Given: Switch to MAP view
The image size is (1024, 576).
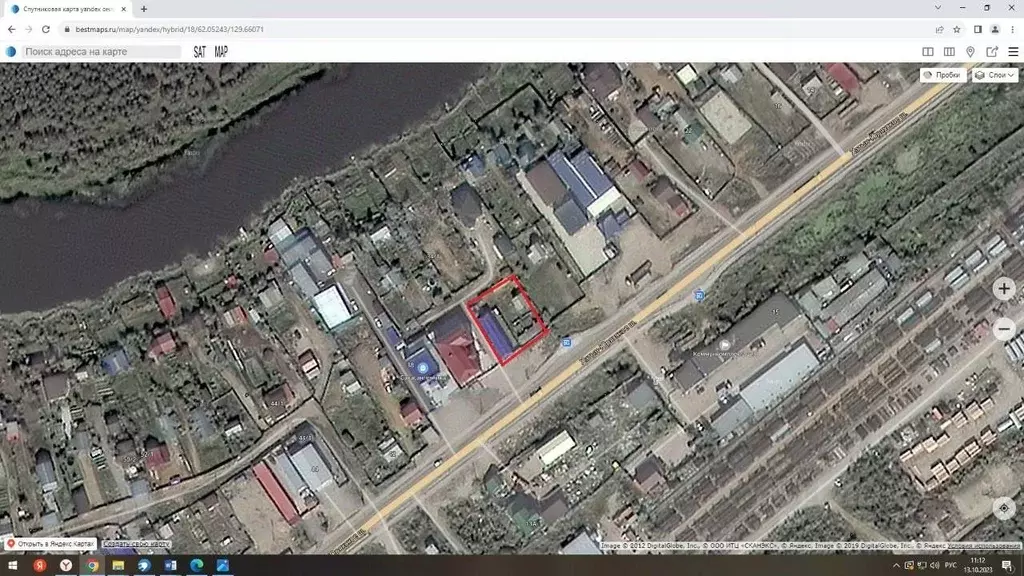Looking at the screenshot, I should coord(221,52).
